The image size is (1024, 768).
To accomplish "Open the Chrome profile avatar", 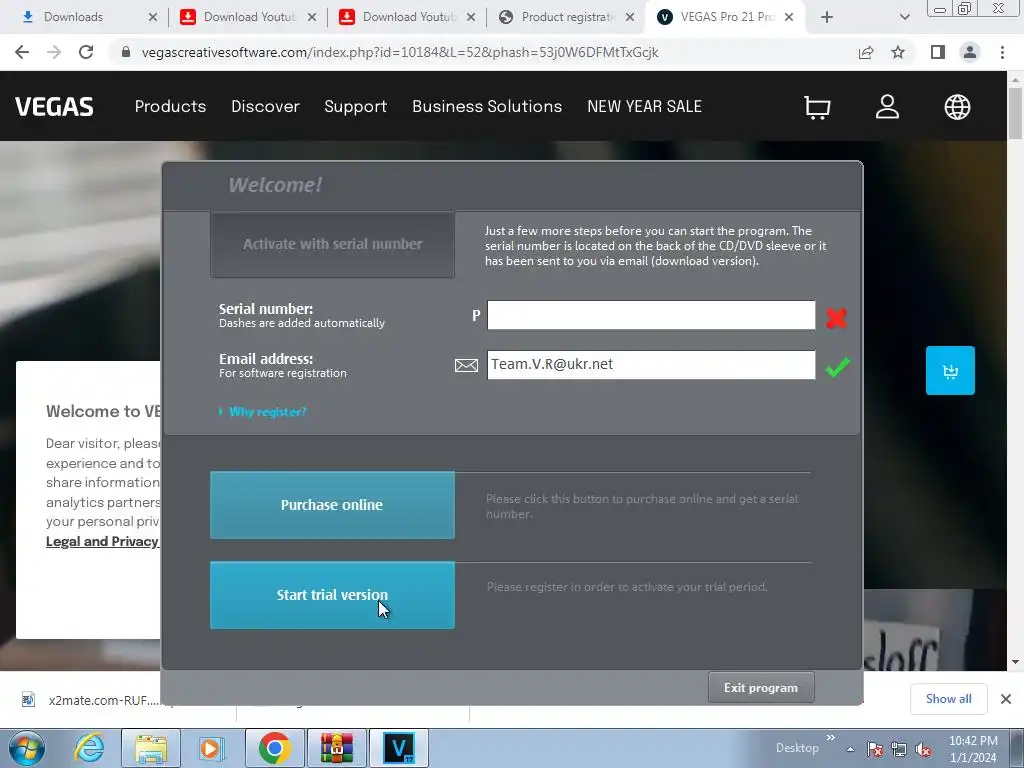I will click(x=970, y=52).
